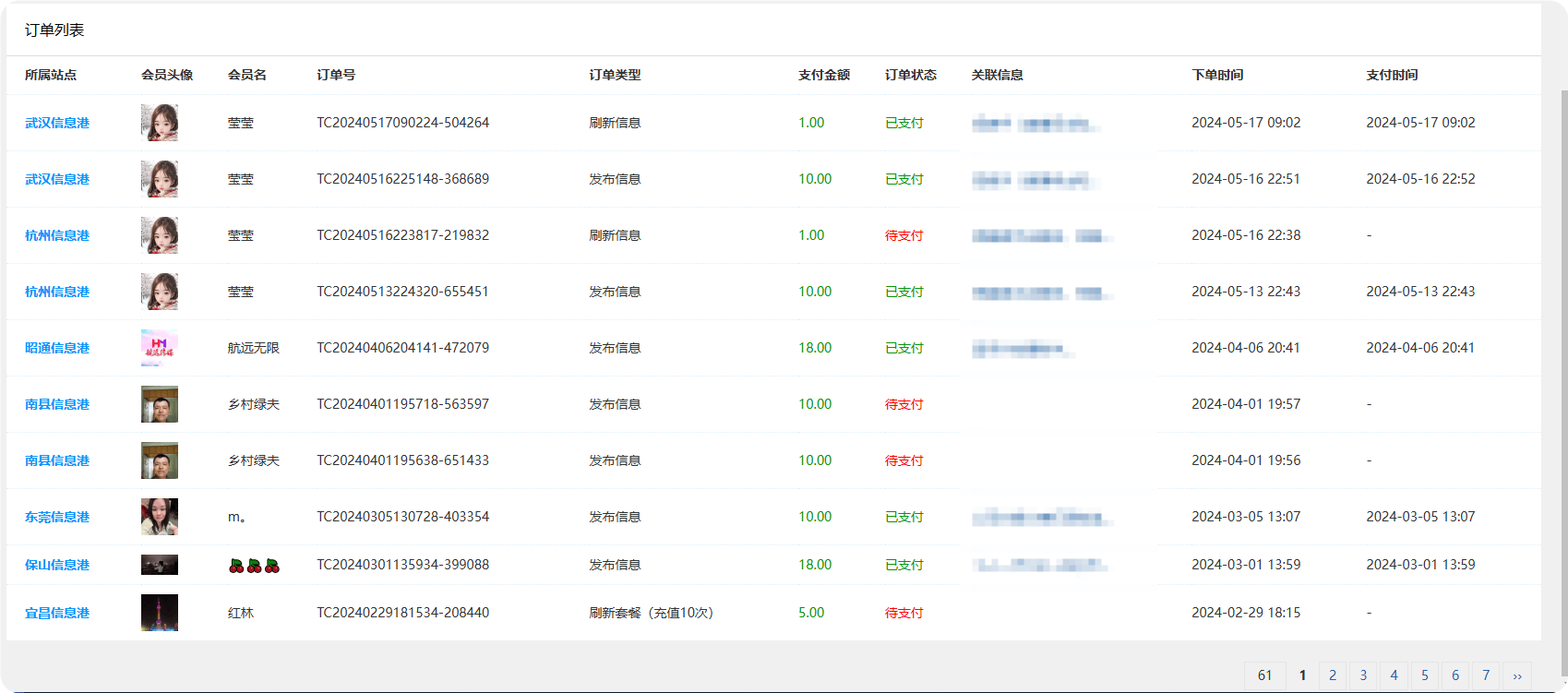Screen dimensions: 1568x693
Task: Click 订单状态 column header
Action: [911, 75]
